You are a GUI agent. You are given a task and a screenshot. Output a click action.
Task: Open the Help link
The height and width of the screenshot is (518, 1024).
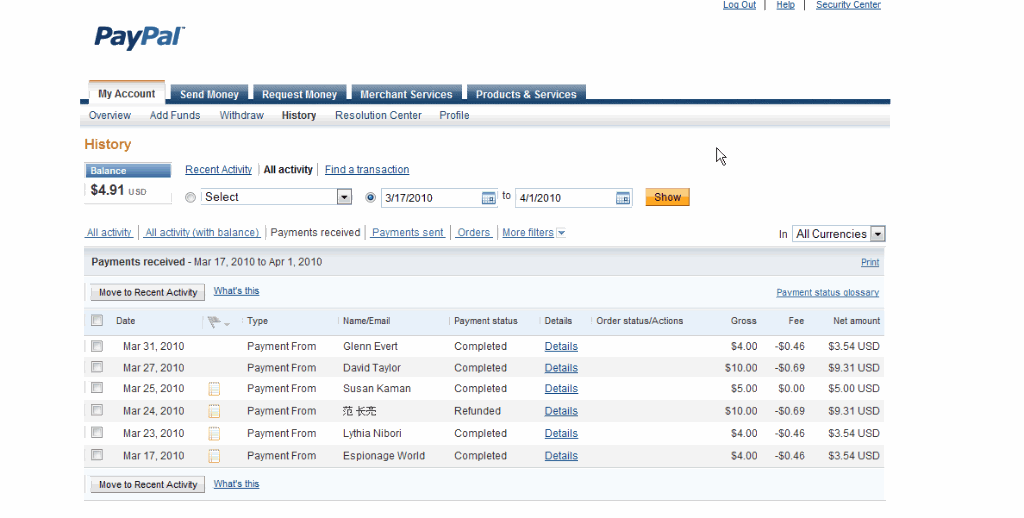point(786,5)
